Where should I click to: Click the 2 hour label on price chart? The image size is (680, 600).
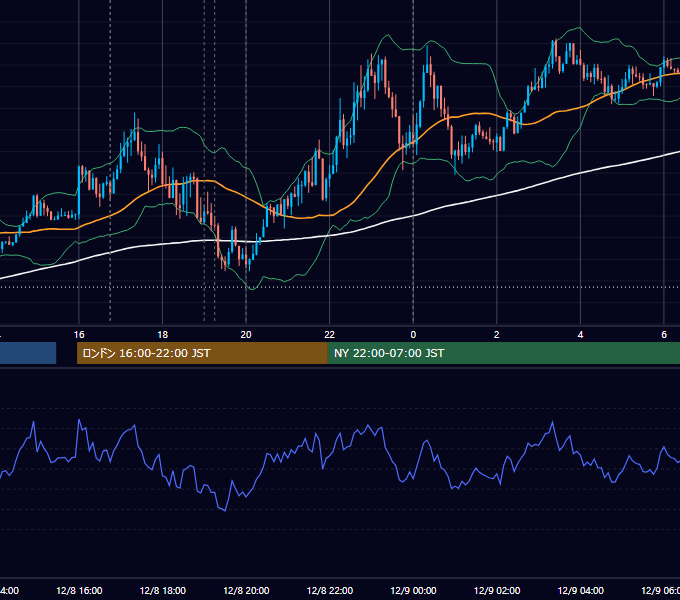point(497,335)
